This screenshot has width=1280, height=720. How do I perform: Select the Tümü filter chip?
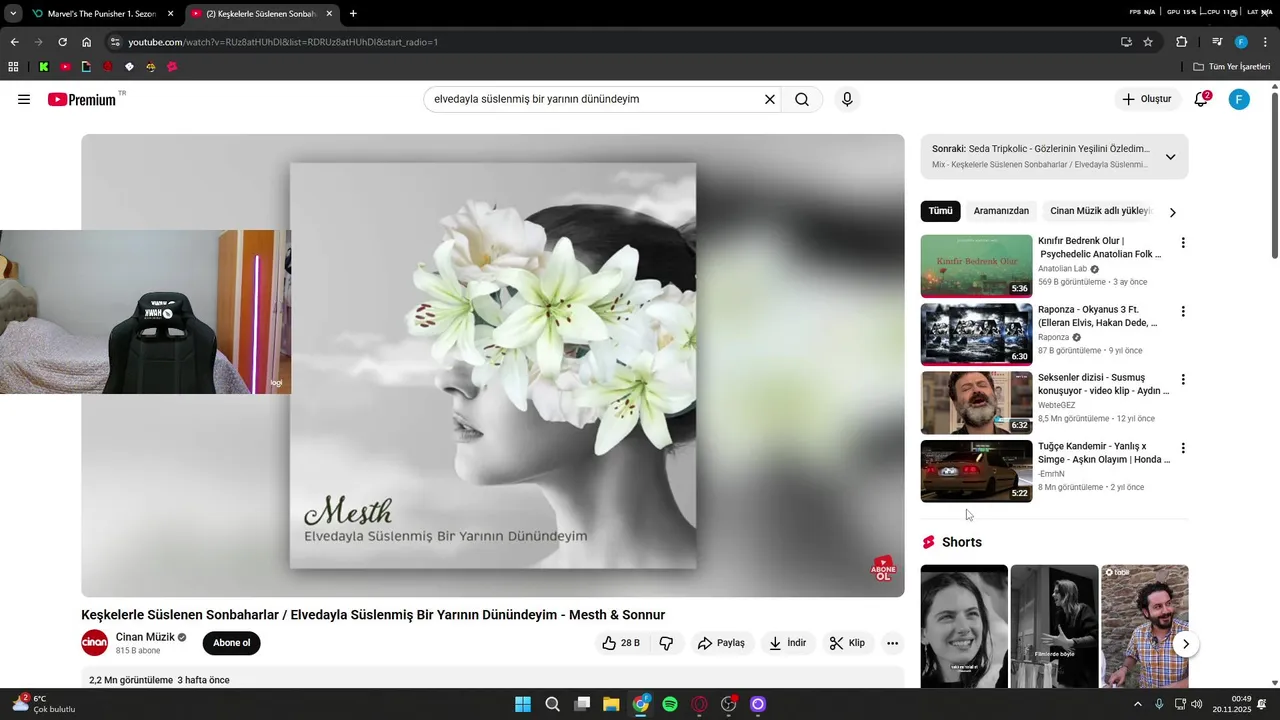click(940, 211)
